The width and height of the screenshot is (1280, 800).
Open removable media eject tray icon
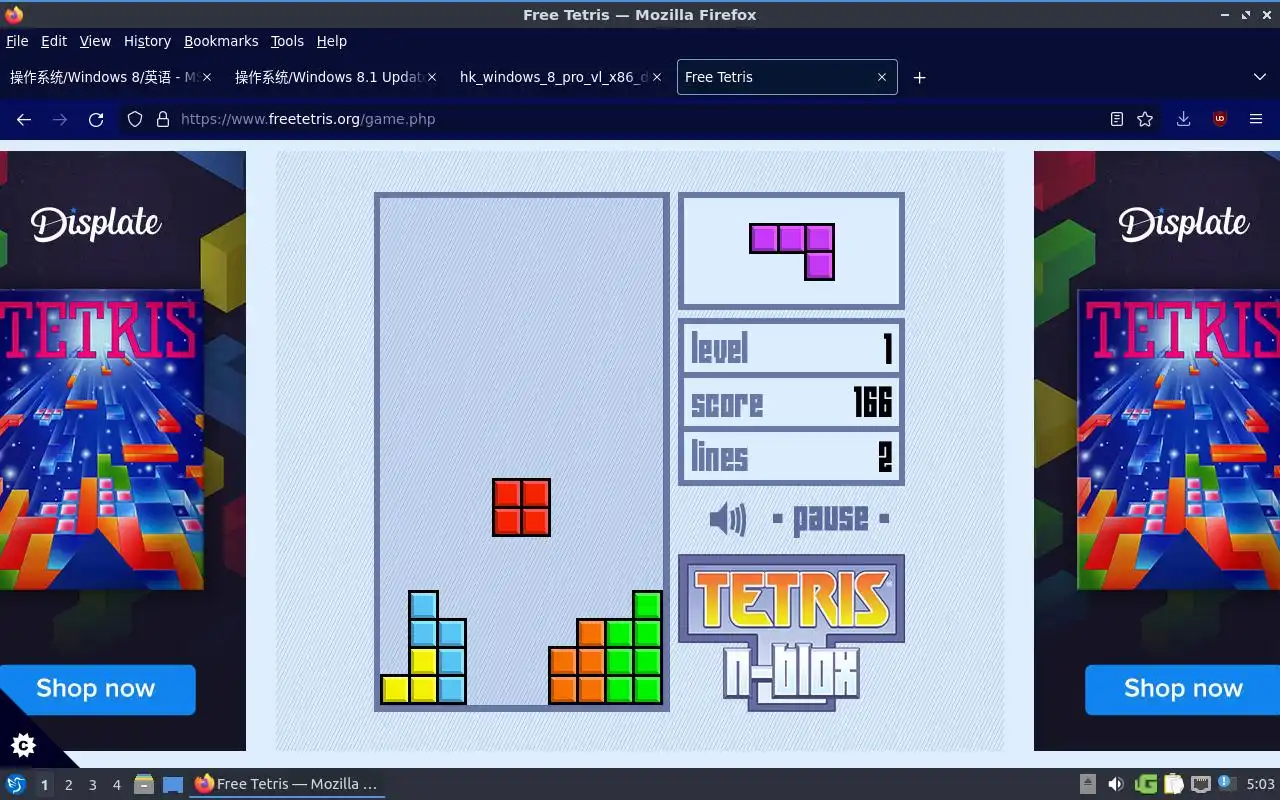click(x=1088, y=784)
